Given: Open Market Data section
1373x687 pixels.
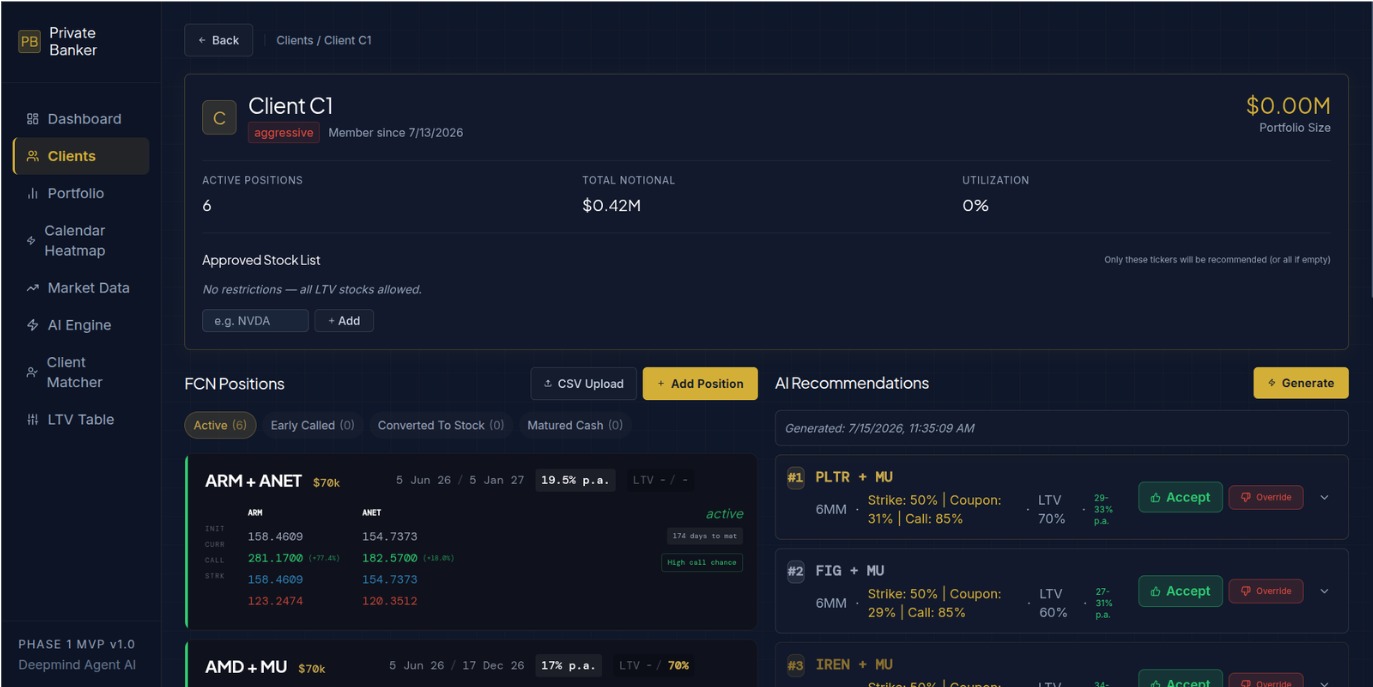Looking at the screenshot, I should click(x=81, y=288).
